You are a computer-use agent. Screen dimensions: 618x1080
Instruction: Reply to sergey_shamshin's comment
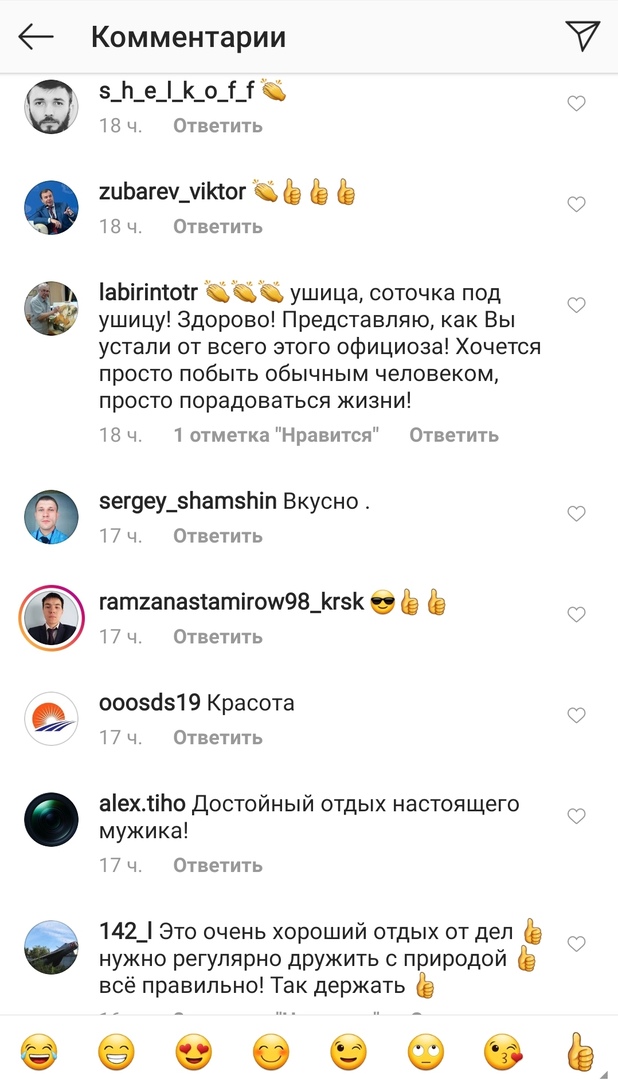click(218, 536)
